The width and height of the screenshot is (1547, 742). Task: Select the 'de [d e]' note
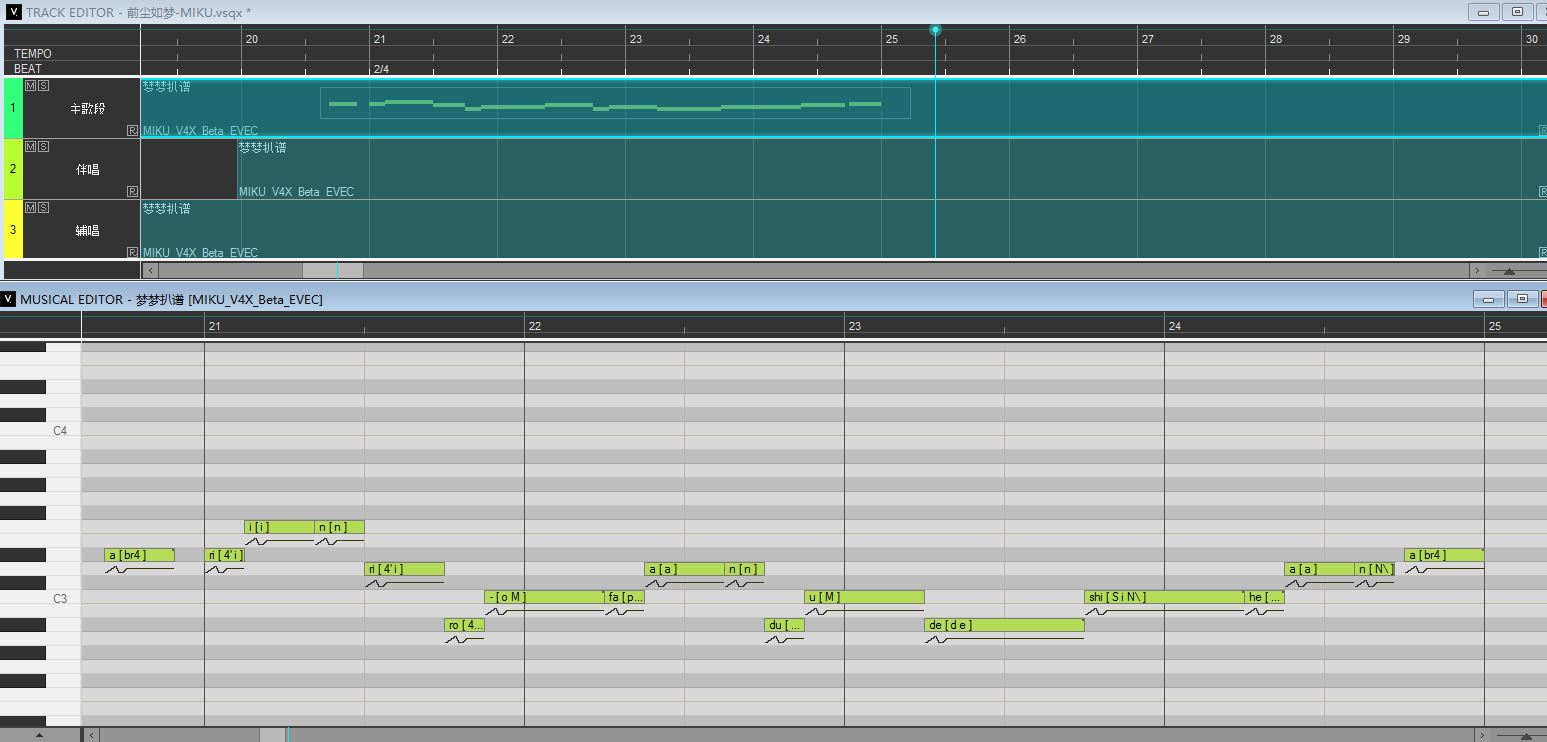tap(1004, 625)
